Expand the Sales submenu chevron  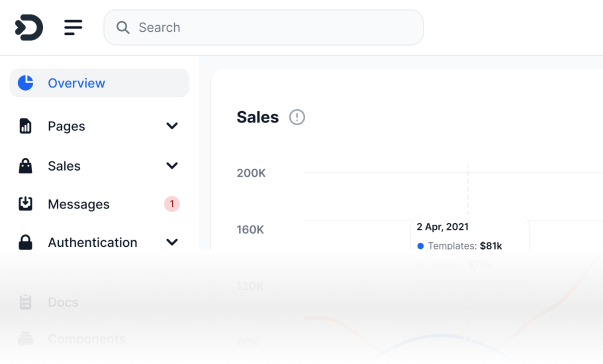[x=172, y=165]
